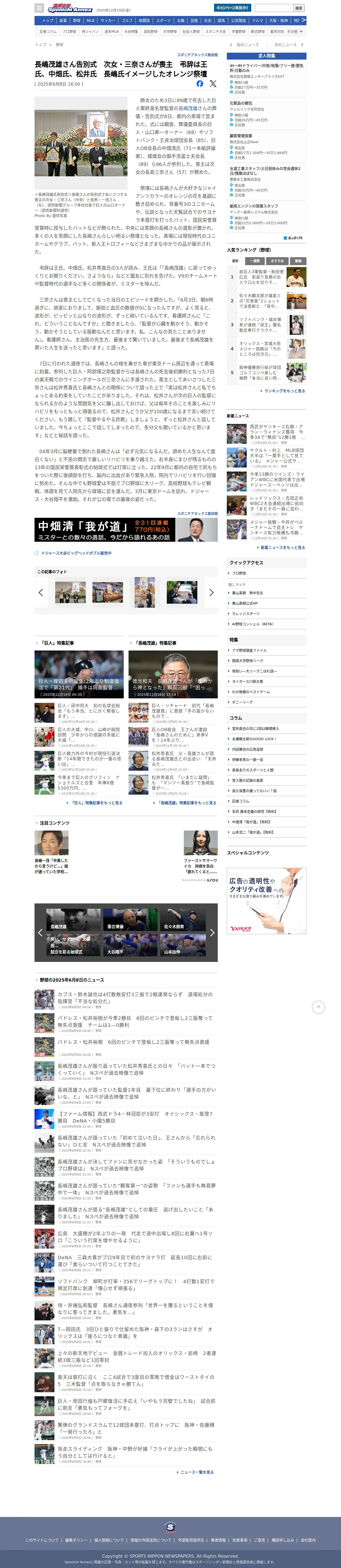341x1568 pixels.
Task: Click the キャンペーン実施中 button
Action: pos(232,8)
